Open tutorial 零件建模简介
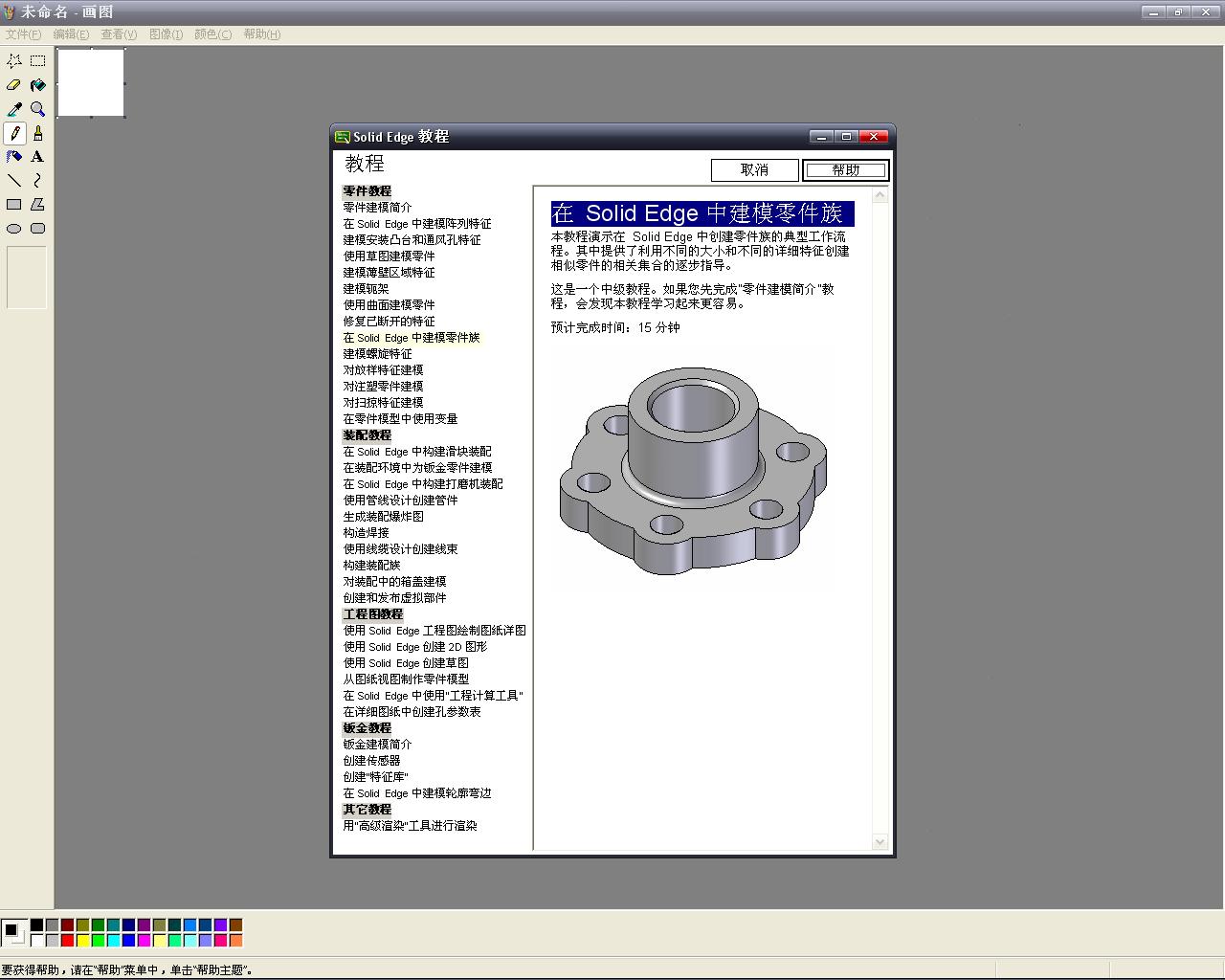This screenshot has height=980, width=1225. pos(377,207)
